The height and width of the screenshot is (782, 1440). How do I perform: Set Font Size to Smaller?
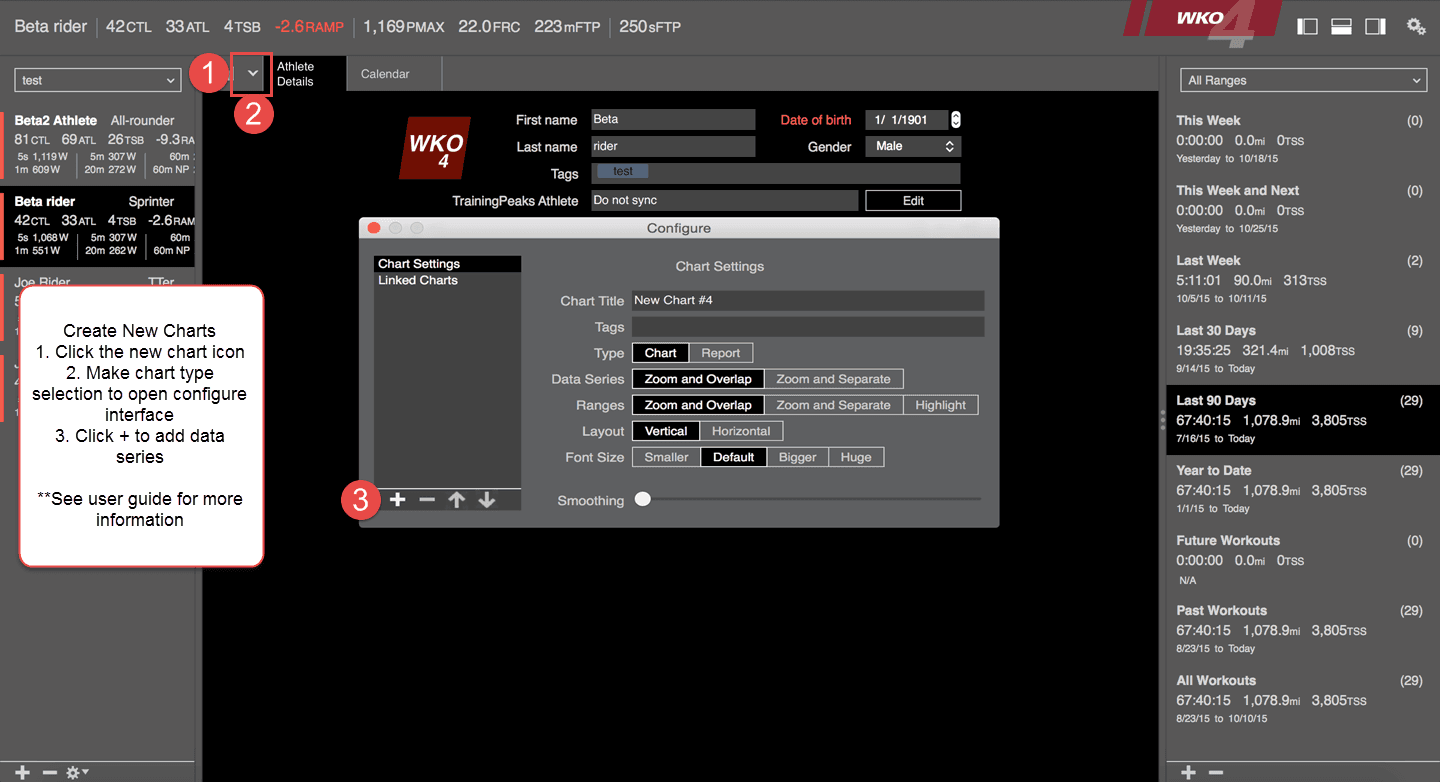pyautogui.click(x=666, y=457)
